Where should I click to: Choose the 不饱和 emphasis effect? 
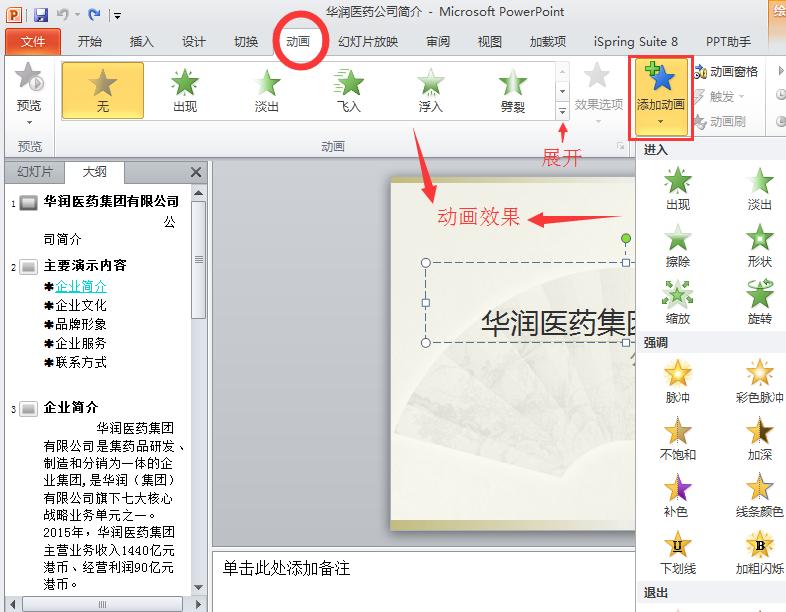click(x=678, y=439)
